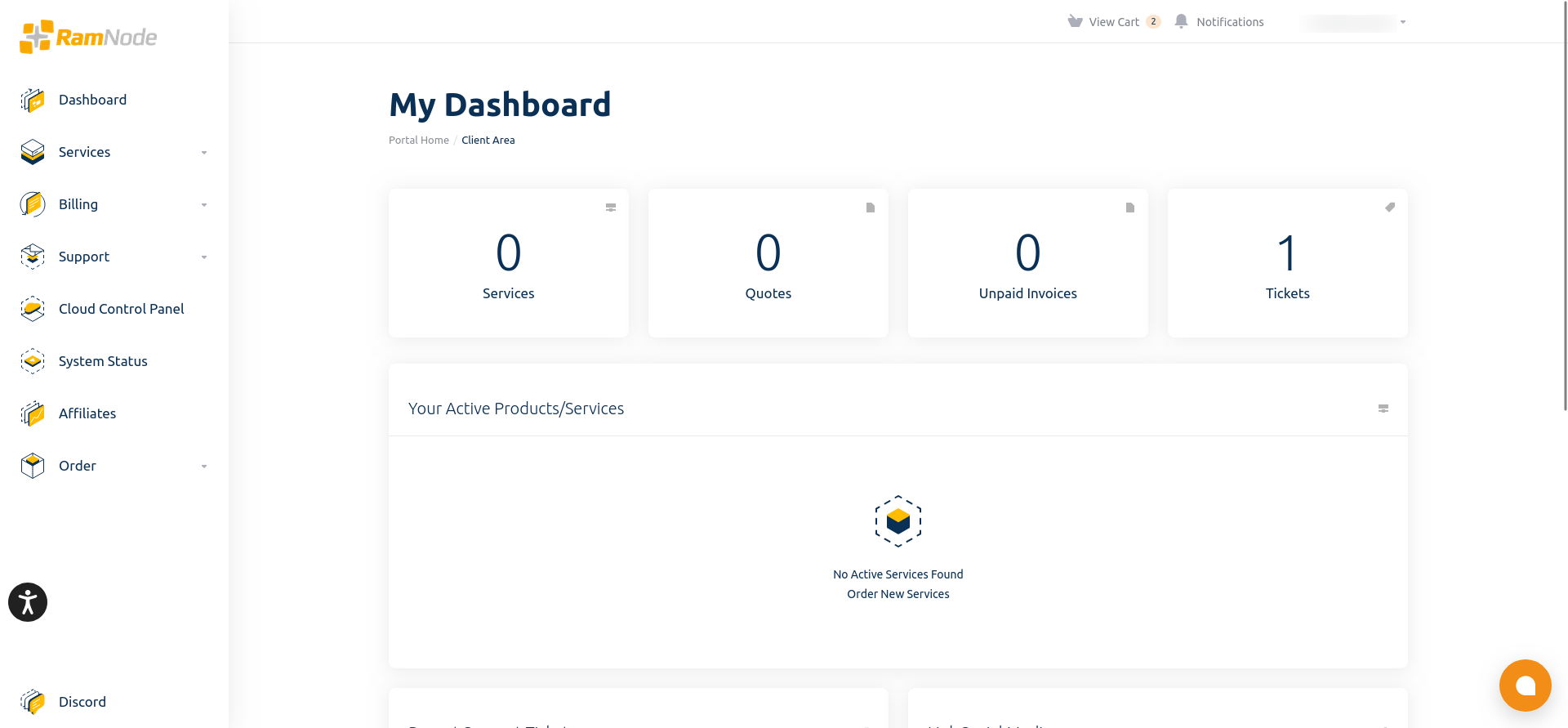The image size is (1568, 728).
Task: Open the user account dropdown menu
Action: coord(1354,22)
